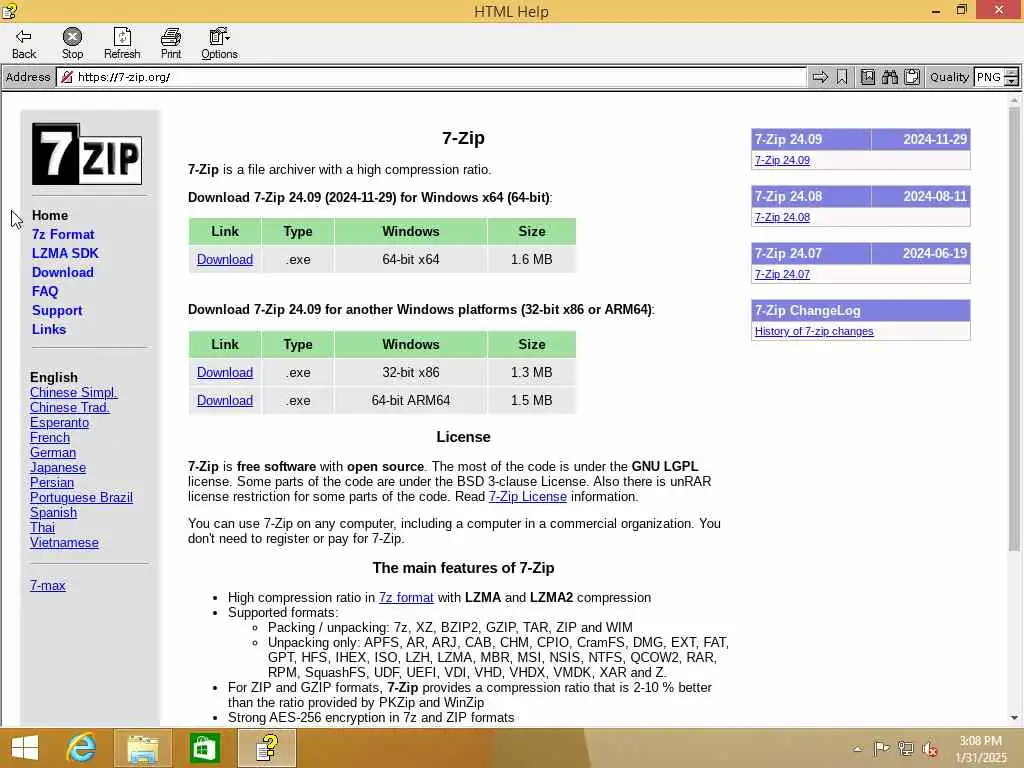This screenshot has width=1024, height=768.
Task: Click the 1.6 MB size cell
Action: click(x=532, y=259)
